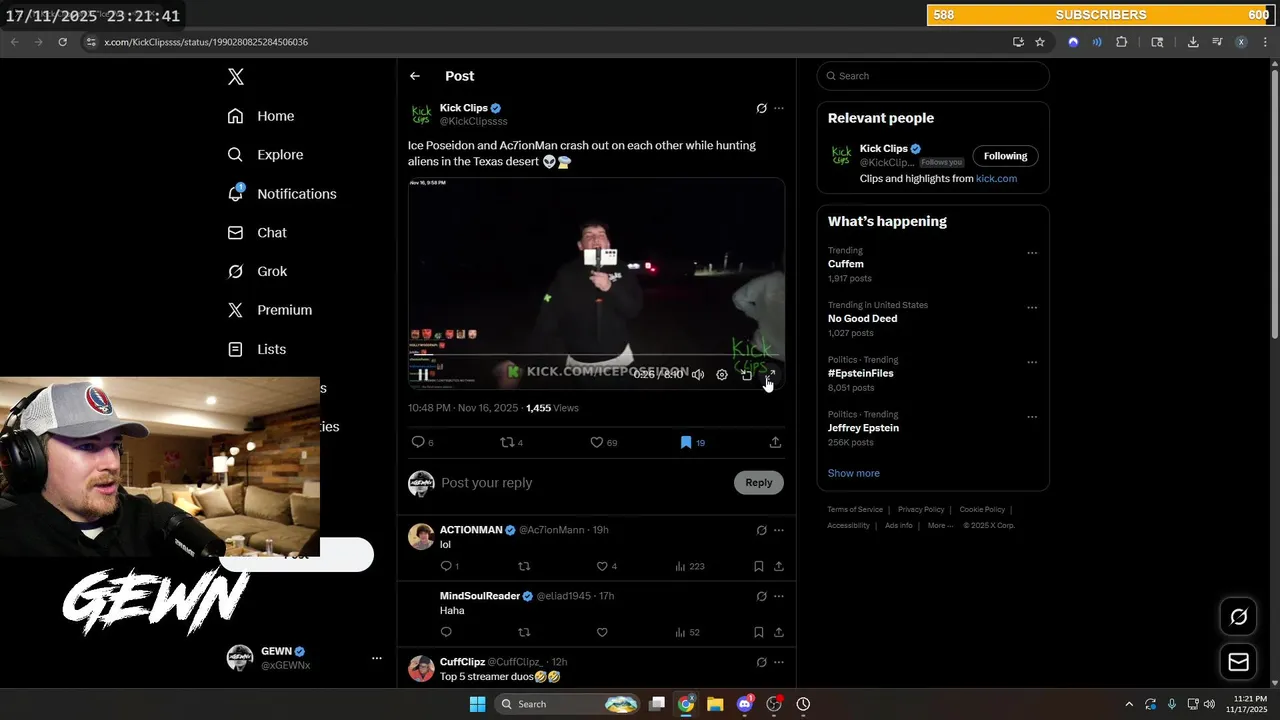Go to Home in the sidebar
Image resolution: width=1280 pixels, height=720 pixels.
261,116
